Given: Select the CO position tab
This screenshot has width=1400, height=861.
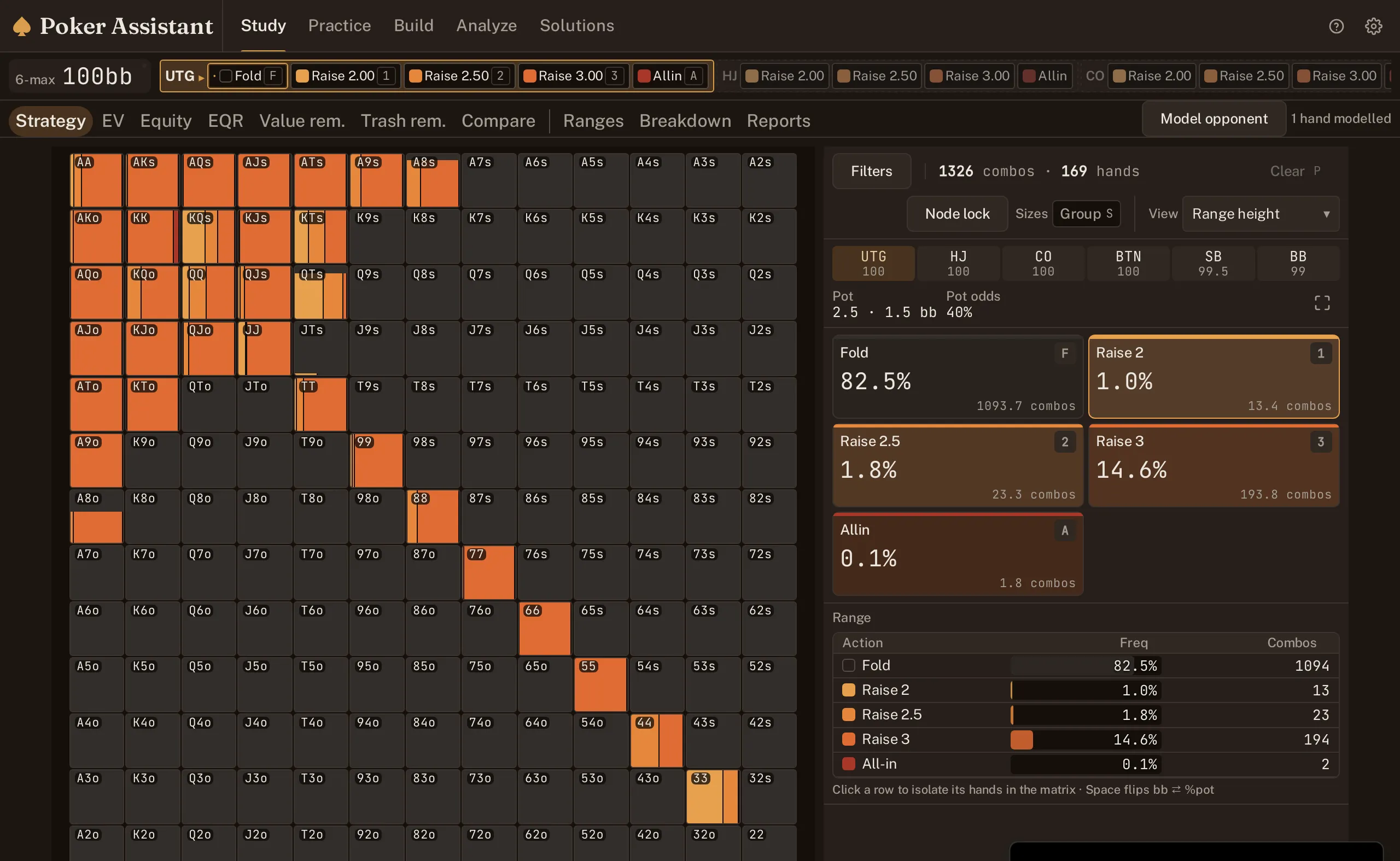Looking at the screenshot, I should [x=1043, y=263].
